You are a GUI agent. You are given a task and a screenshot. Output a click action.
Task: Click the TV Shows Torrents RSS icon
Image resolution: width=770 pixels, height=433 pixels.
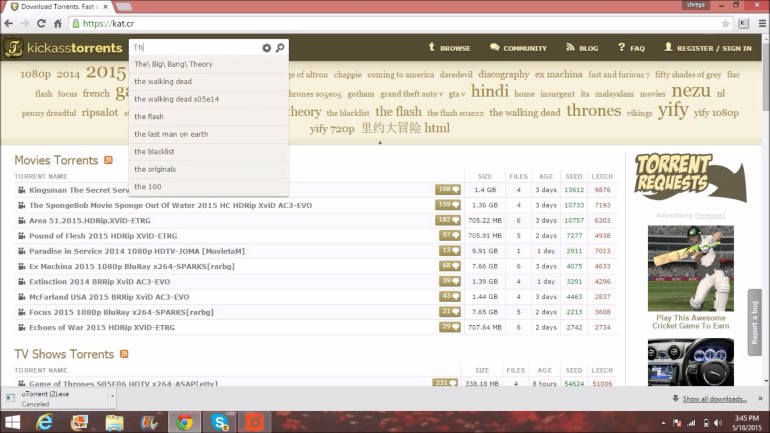click(x=124, y=354)
